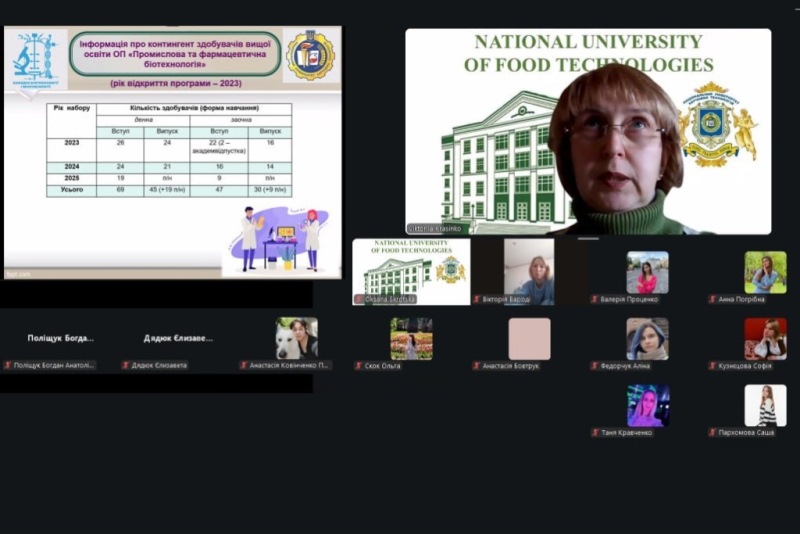Click the '(рік відкриття програми – 2023)' subtitle

[176, 83]
